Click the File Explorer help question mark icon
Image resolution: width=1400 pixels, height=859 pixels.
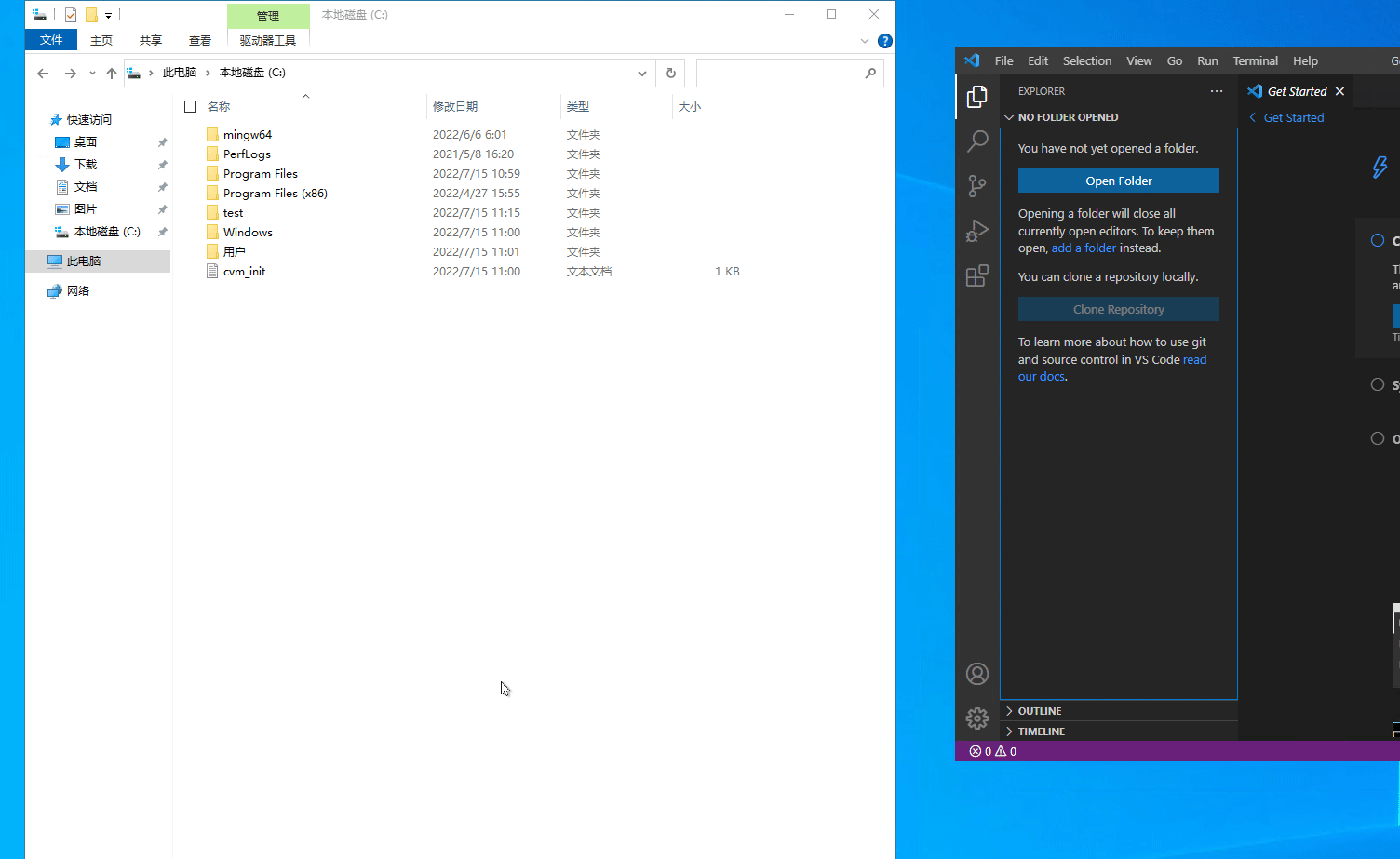pyautogui.click(x=885, y=41)
